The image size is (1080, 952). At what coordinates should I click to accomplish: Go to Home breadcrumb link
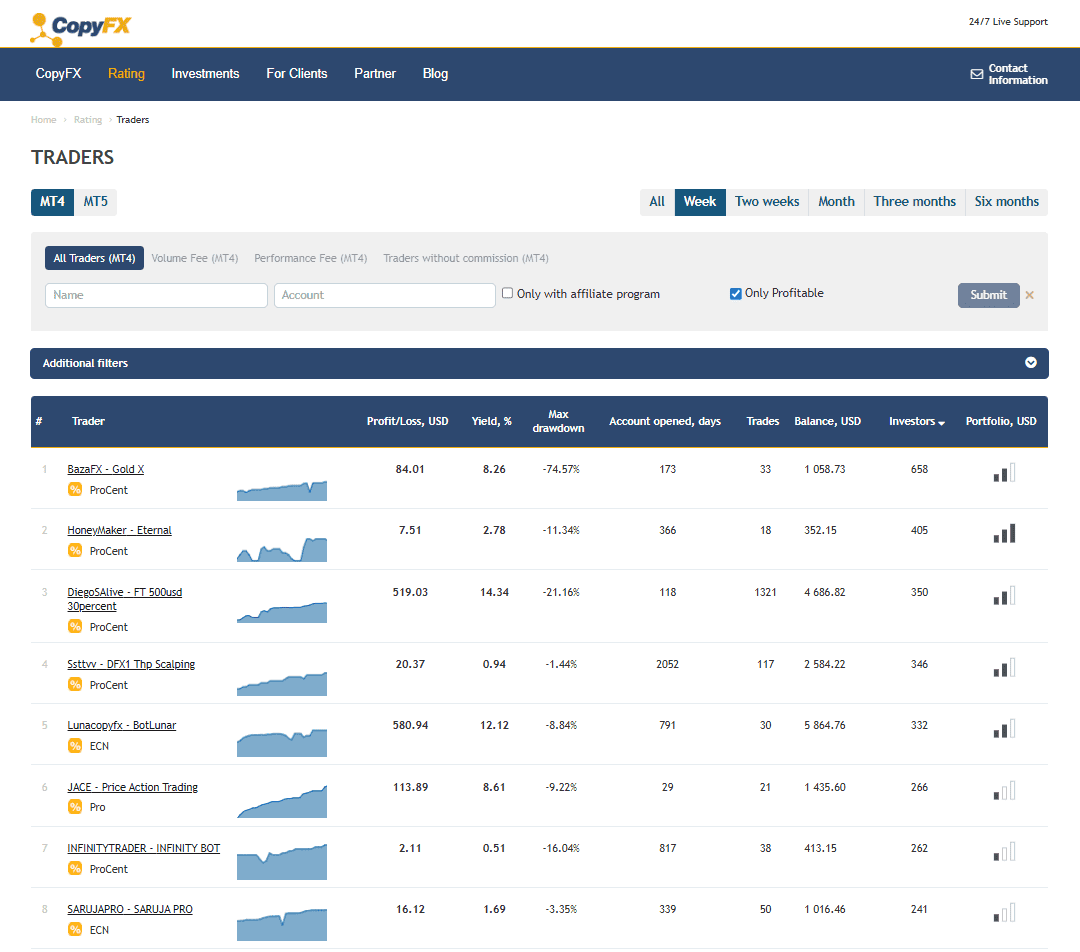(43, 120)
